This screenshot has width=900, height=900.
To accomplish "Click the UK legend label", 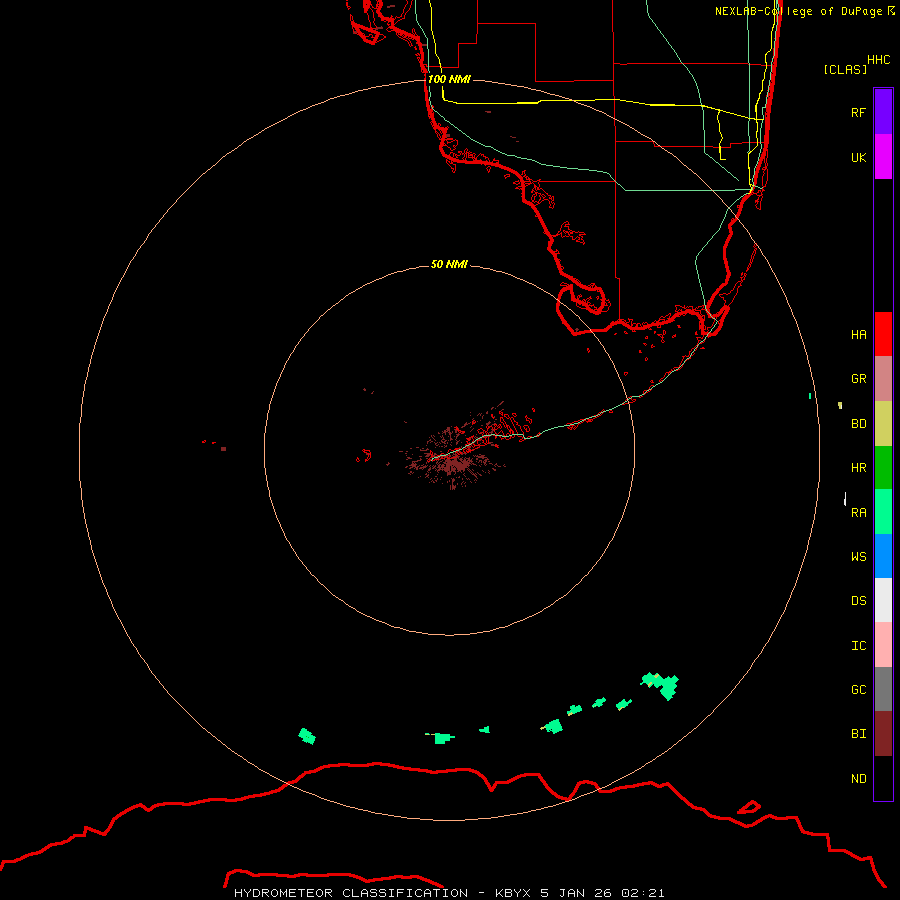I will click(x=858, y=157).
